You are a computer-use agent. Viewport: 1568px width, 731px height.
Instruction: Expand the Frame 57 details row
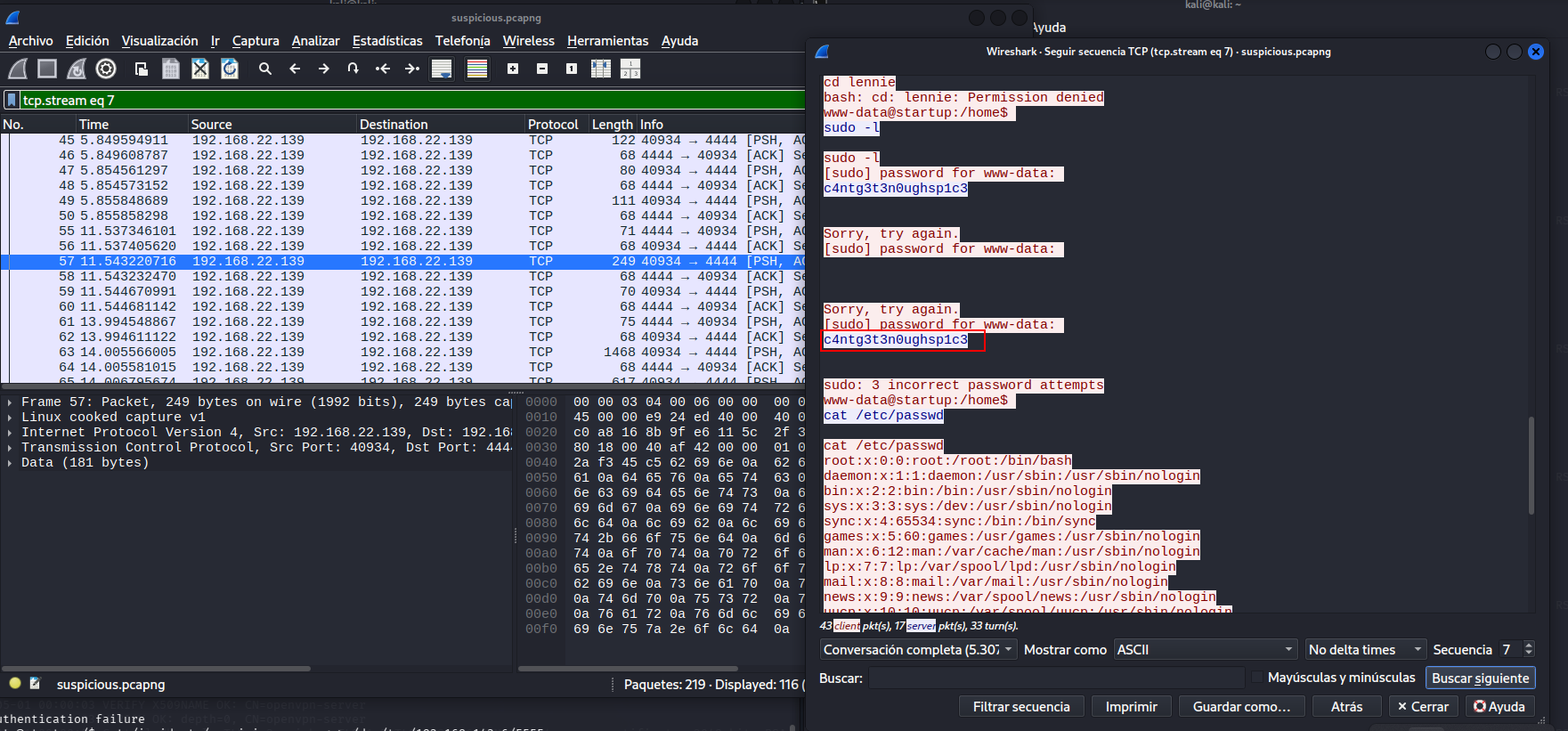(x=10, y=402)
